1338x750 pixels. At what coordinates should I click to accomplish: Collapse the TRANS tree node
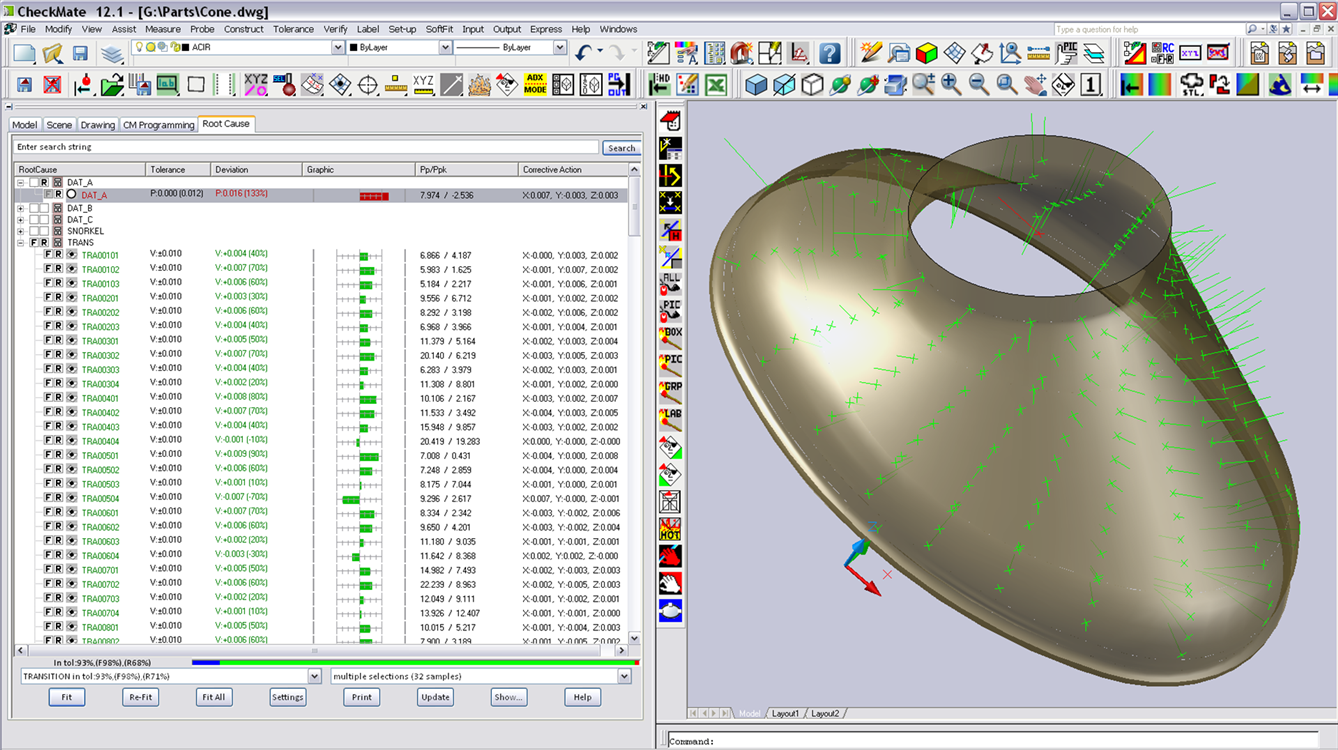tap(20, 243)
